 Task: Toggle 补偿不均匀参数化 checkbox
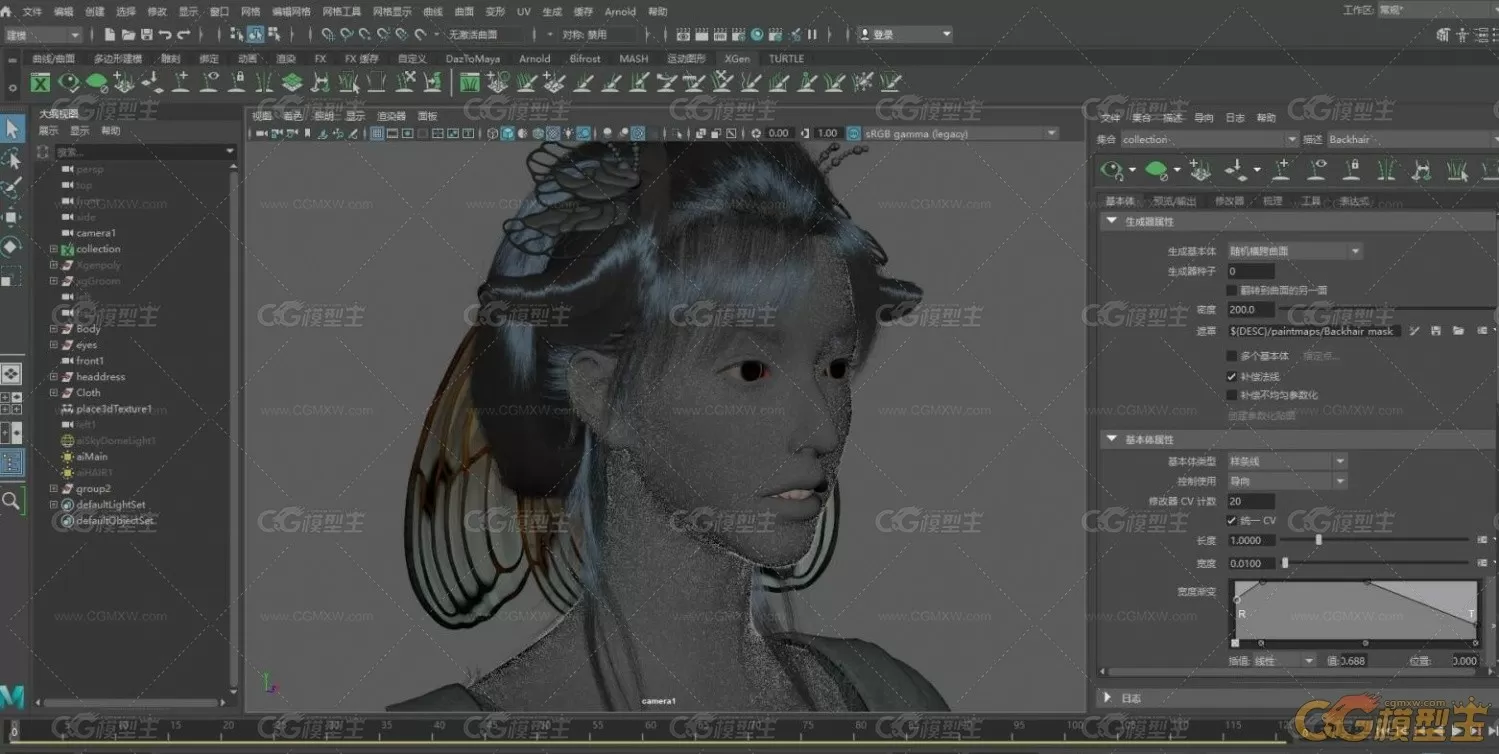point(1232,395)
